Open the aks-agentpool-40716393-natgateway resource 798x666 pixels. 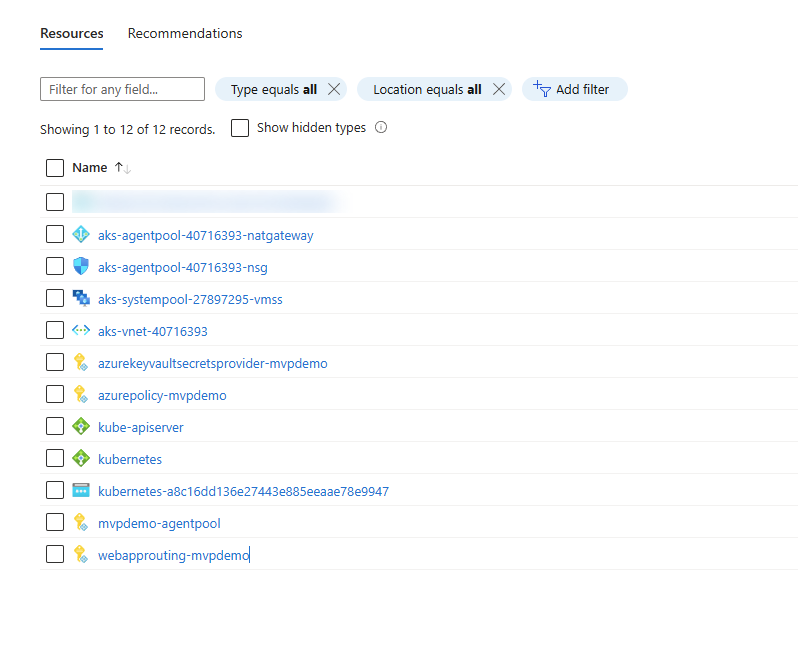tap(206, 236)
